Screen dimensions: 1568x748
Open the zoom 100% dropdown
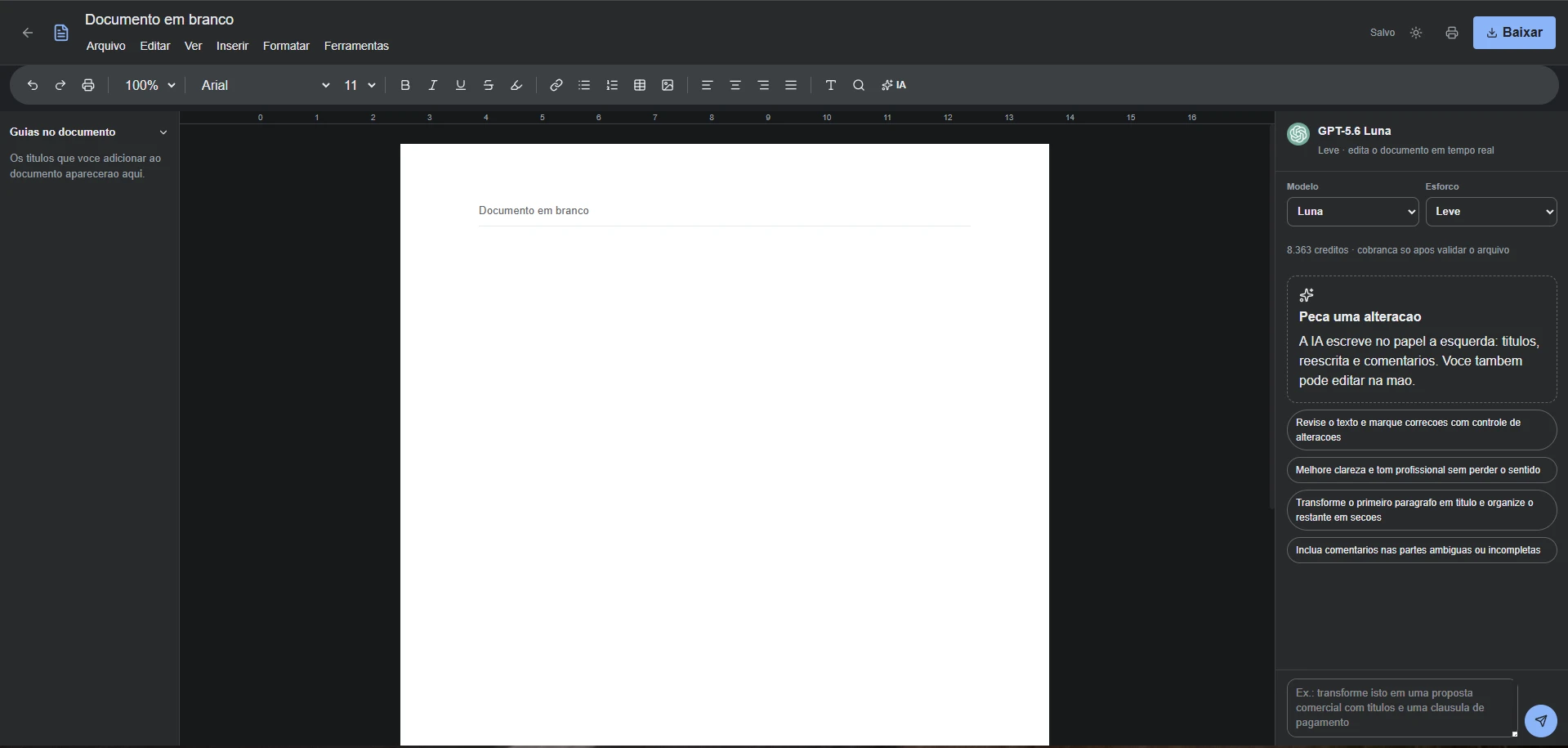pyautogui.click(x=150, y=85)
